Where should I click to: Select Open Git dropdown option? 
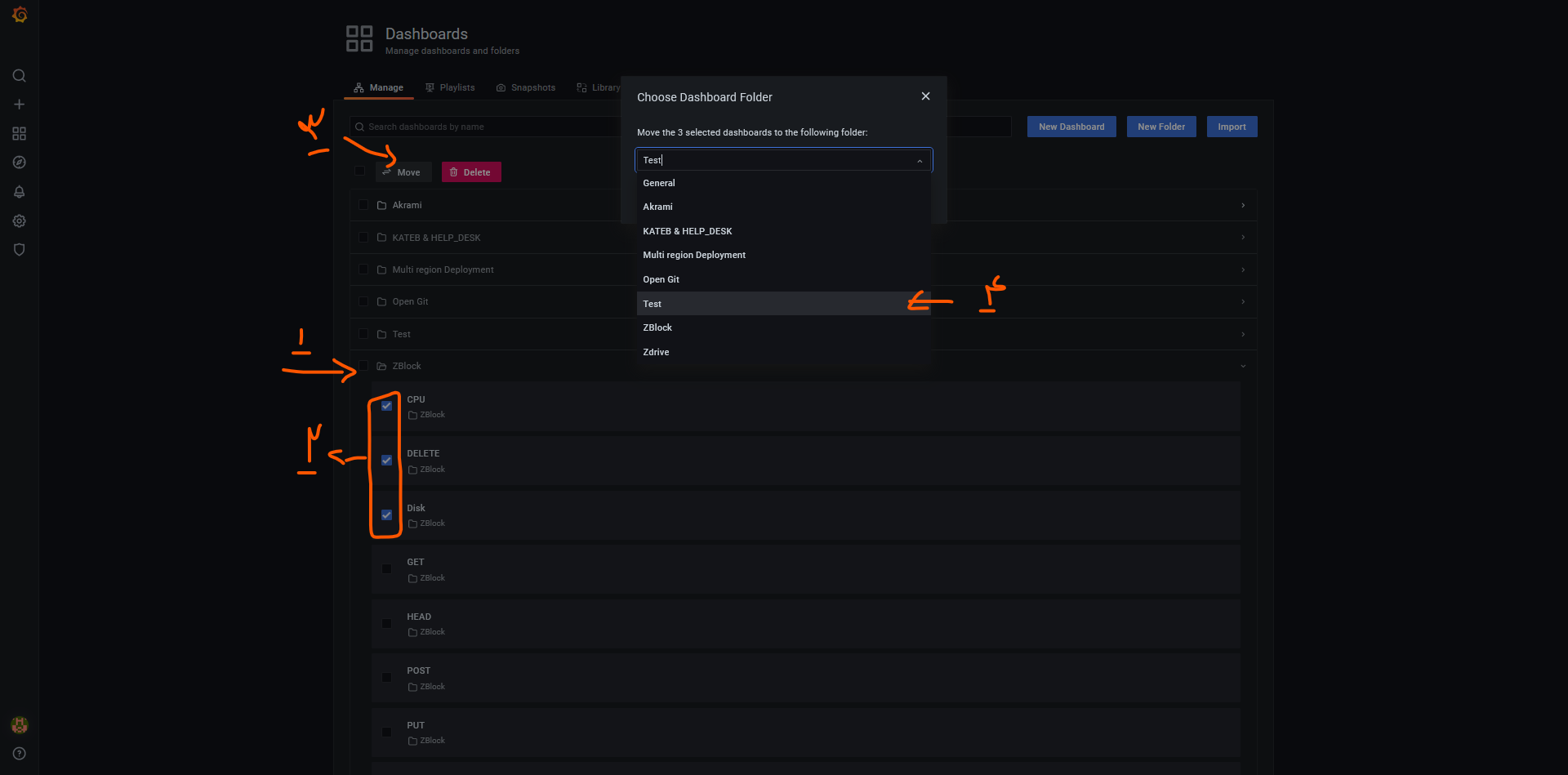(784, 279)
